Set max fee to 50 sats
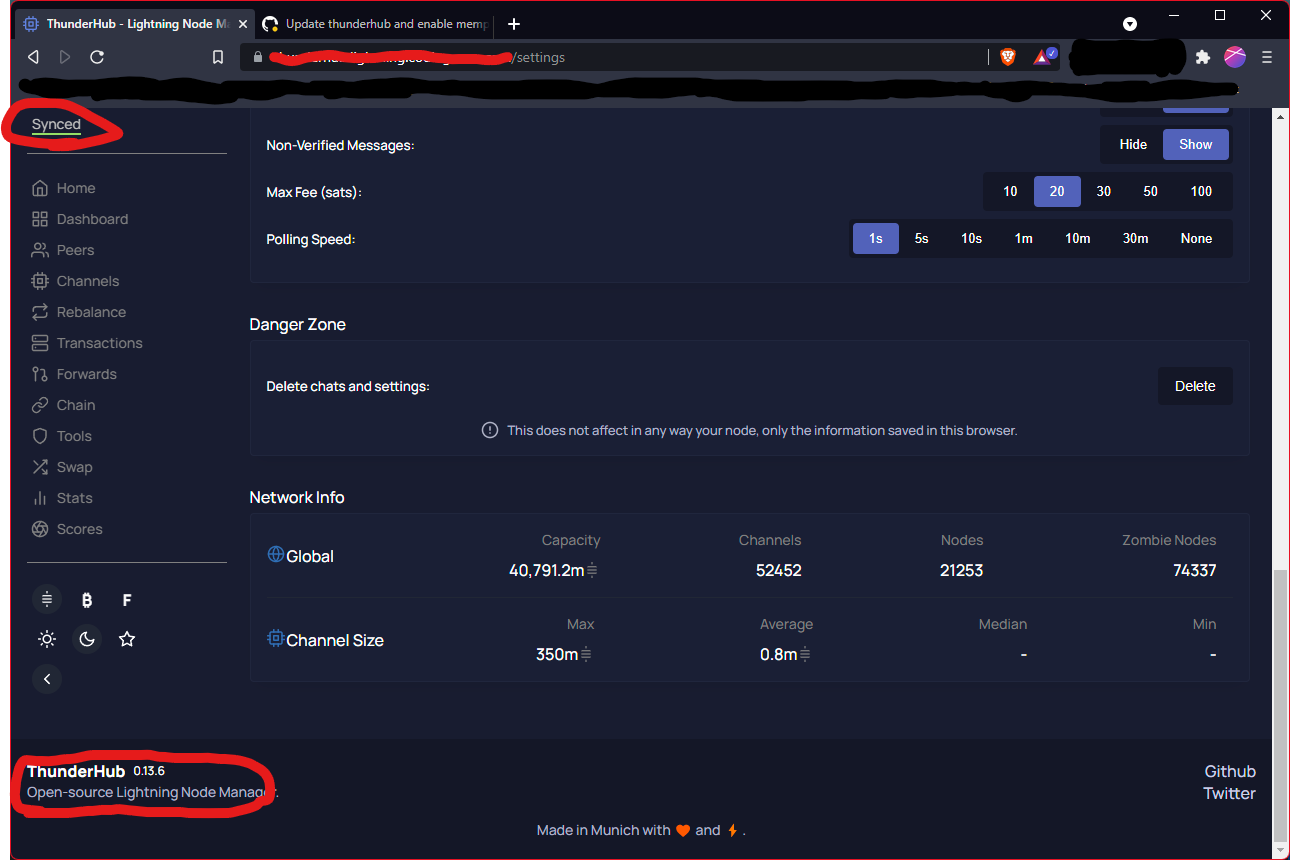This screenshot has width=1290, height=860. tap(1151, 191)
